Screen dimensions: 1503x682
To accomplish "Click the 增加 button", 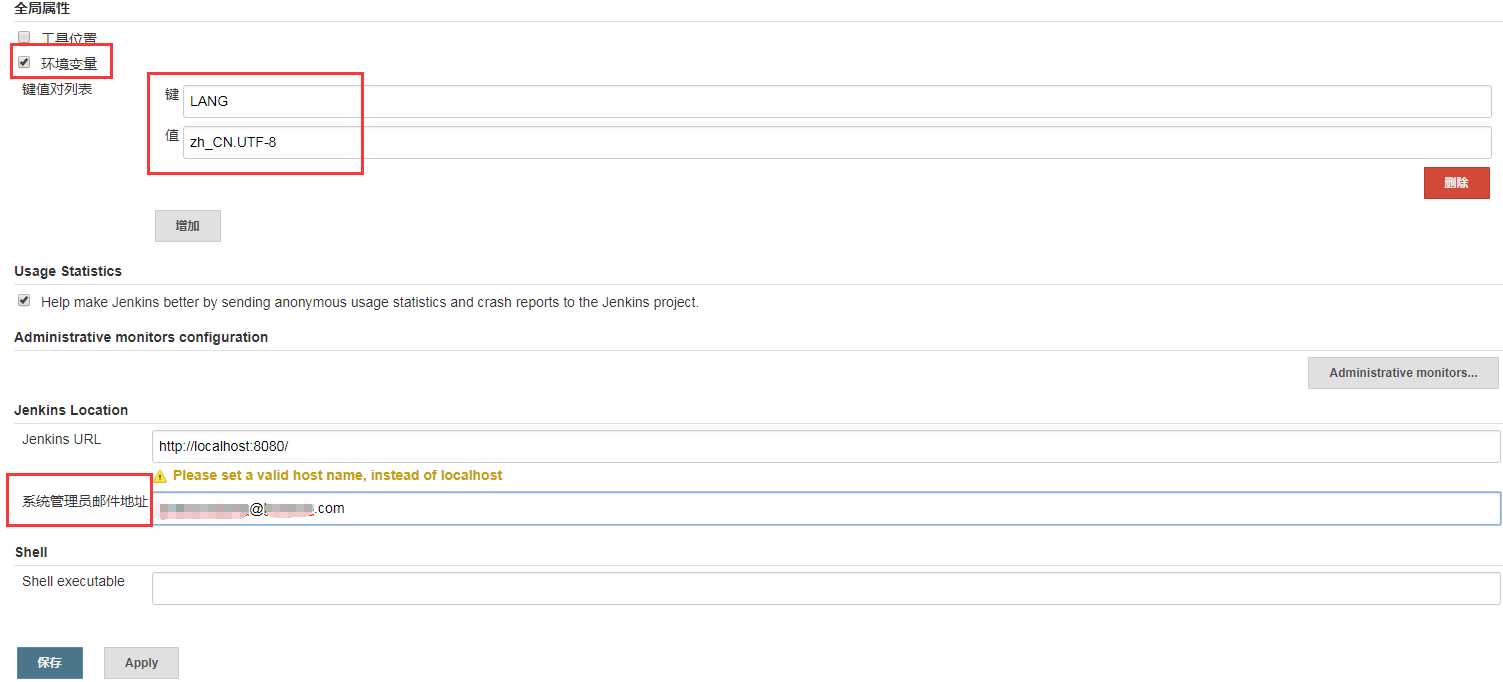I will point(187,226).
